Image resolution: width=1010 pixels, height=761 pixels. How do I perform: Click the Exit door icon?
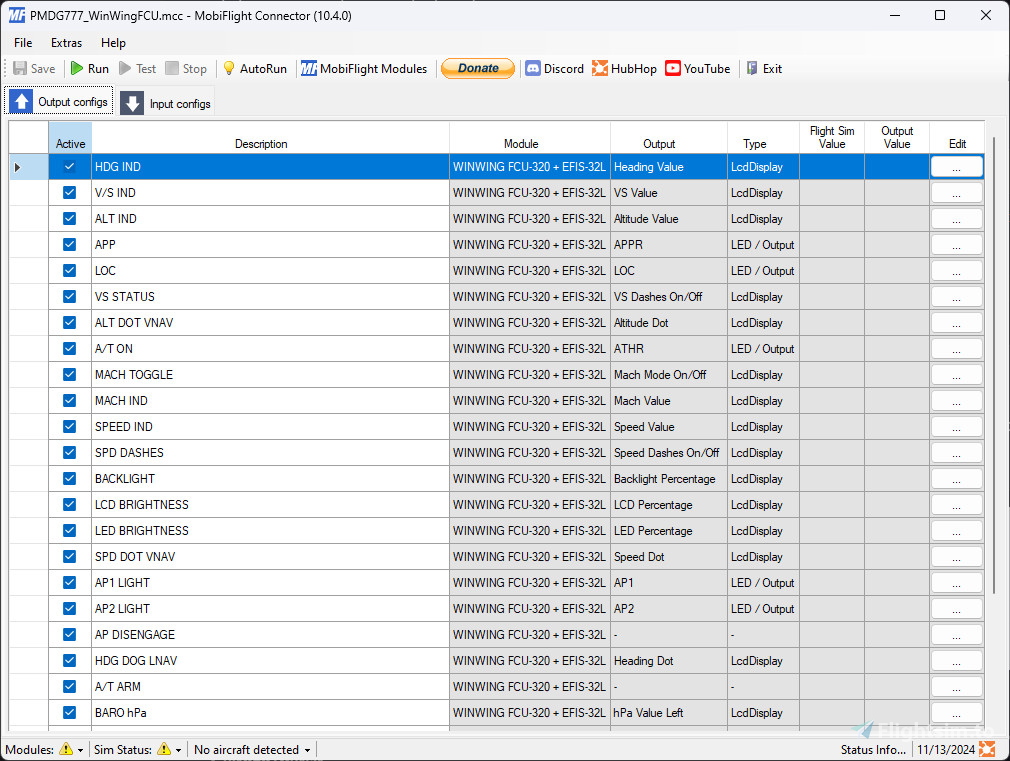pos(752,69)
